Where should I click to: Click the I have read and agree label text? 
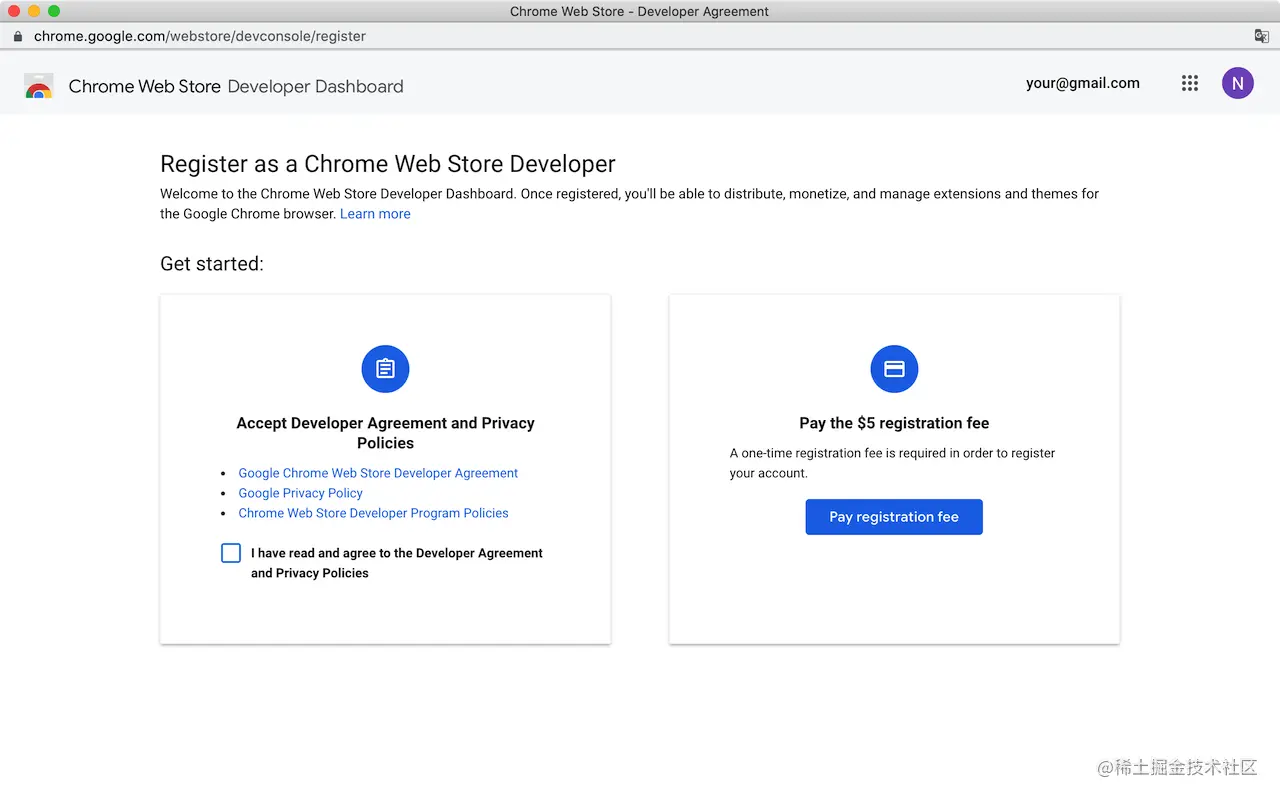coord(397,563)
